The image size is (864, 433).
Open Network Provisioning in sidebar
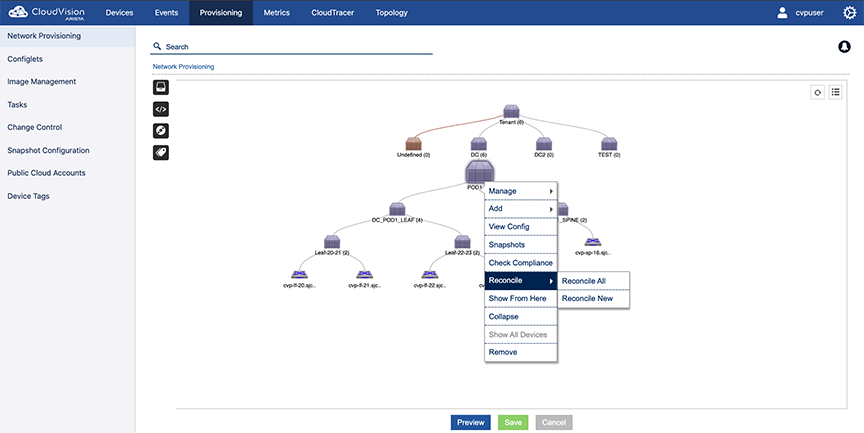click(67, 36)
